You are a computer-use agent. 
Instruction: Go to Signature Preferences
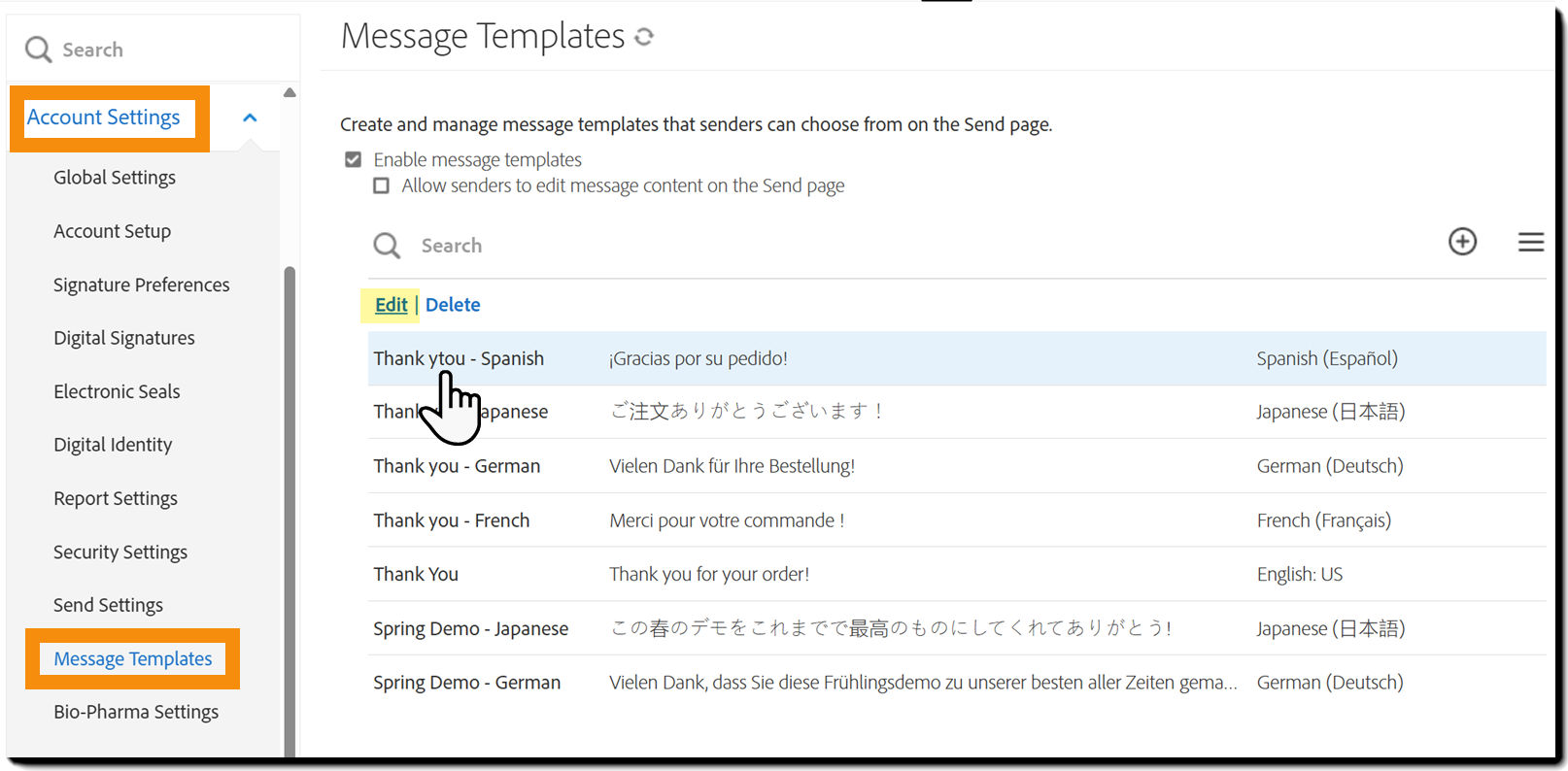142,285
